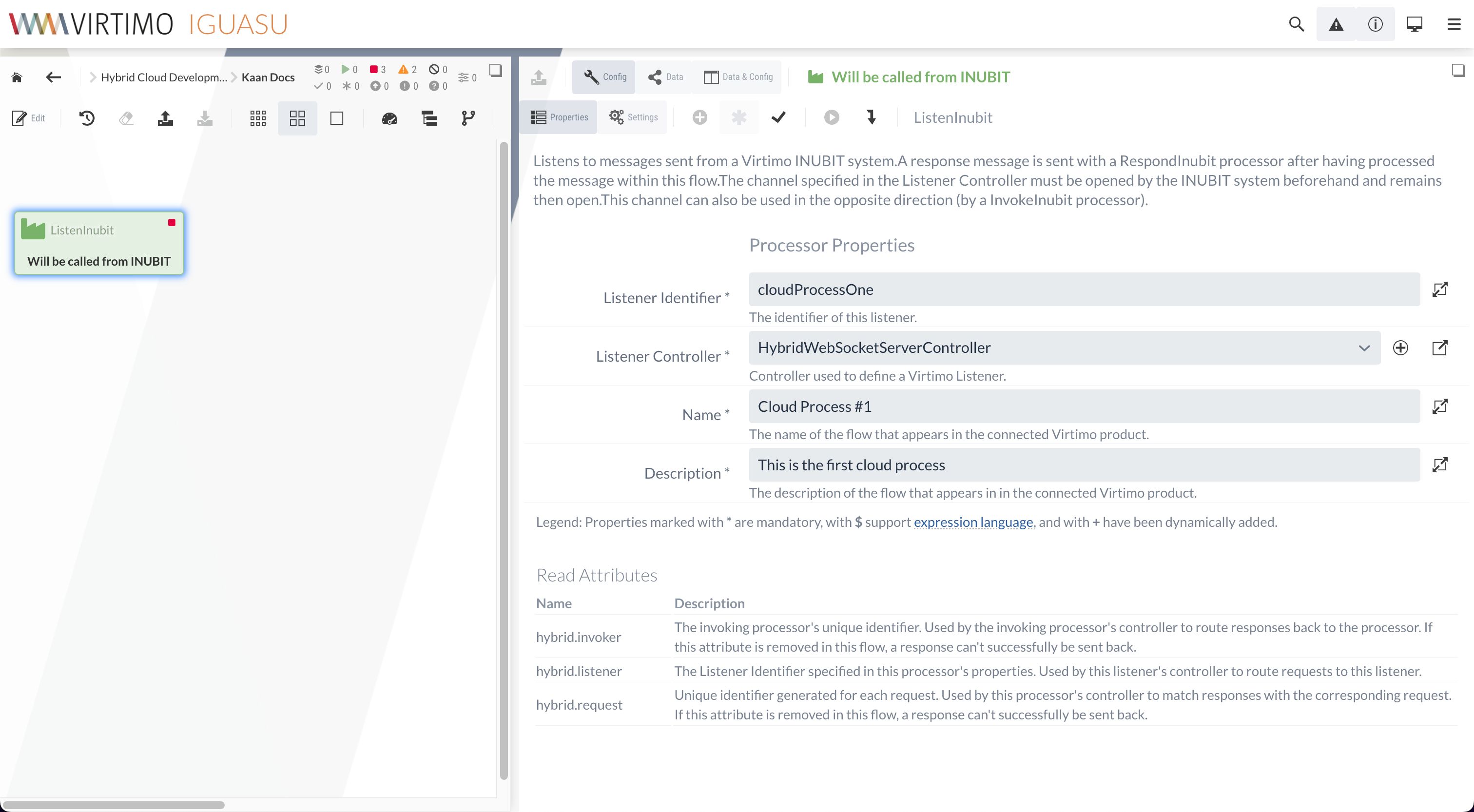Click the warning triangle icon in header
The image size is (1474, 812).
tap(1336, 24)
